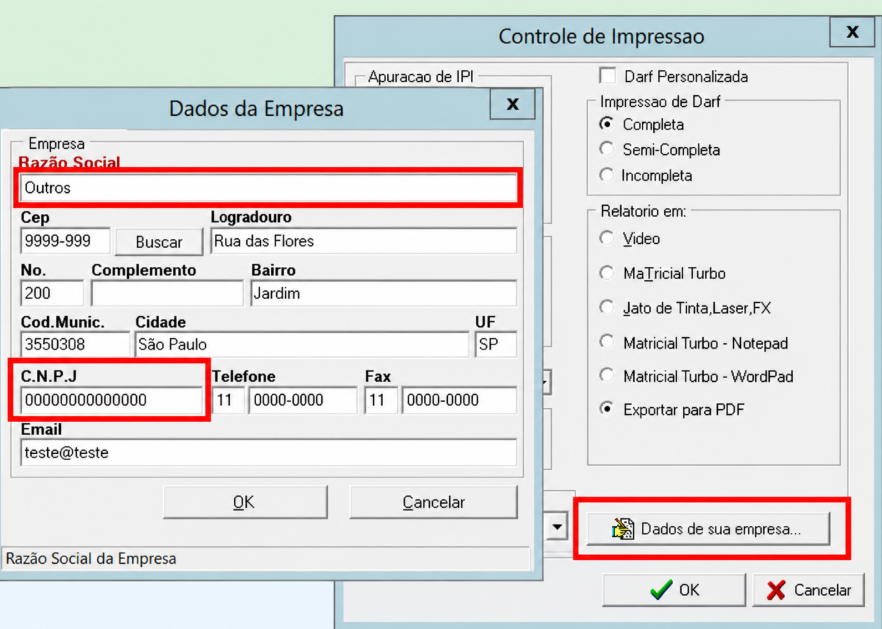Click the Fax number field 0000-0000

459,400
